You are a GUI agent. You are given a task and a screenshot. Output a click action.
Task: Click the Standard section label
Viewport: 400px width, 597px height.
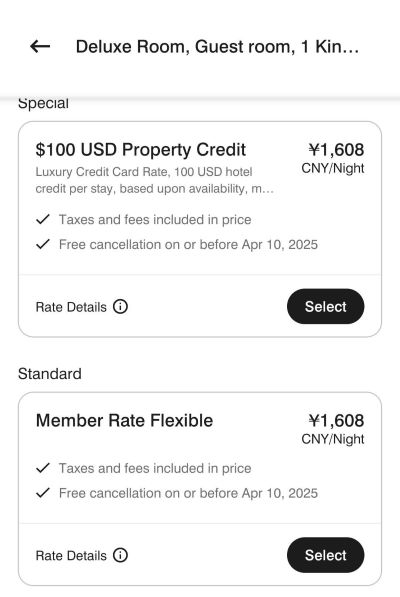50,374
